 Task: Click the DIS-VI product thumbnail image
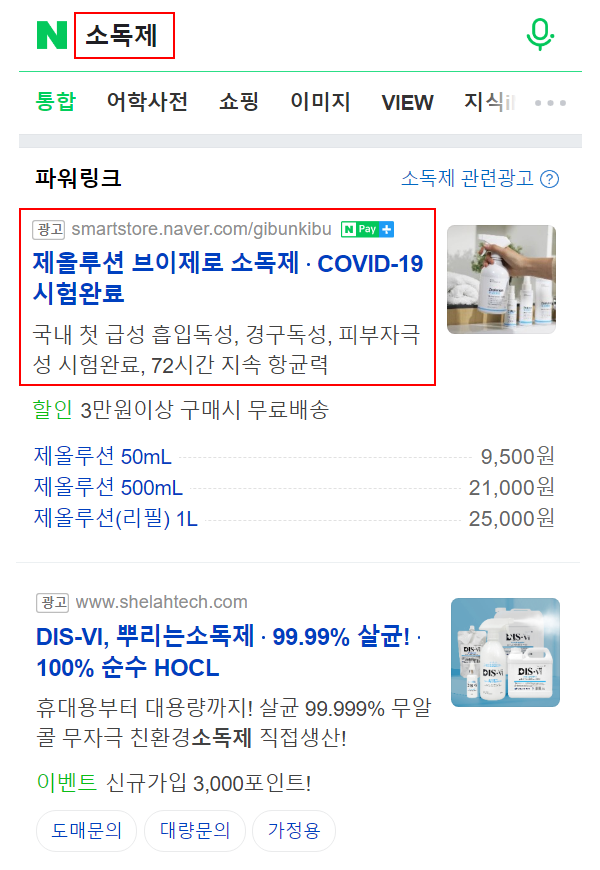(x=505, y=652)
